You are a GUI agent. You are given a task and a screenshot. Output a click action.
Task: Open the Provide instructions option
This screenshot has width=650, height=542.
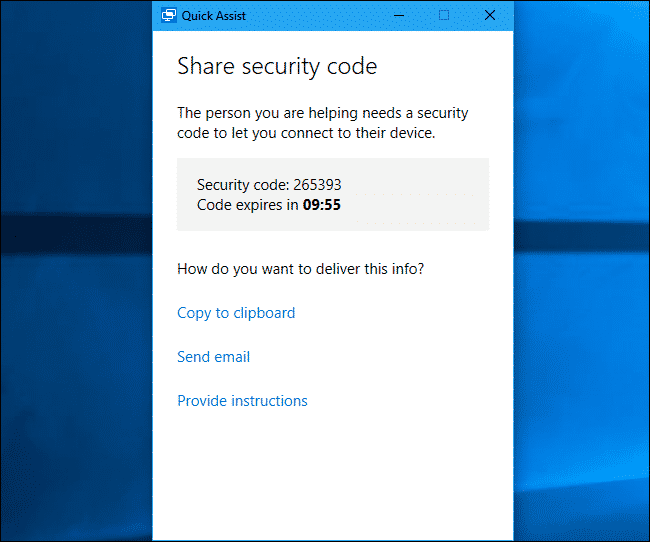tap(242, 401)
